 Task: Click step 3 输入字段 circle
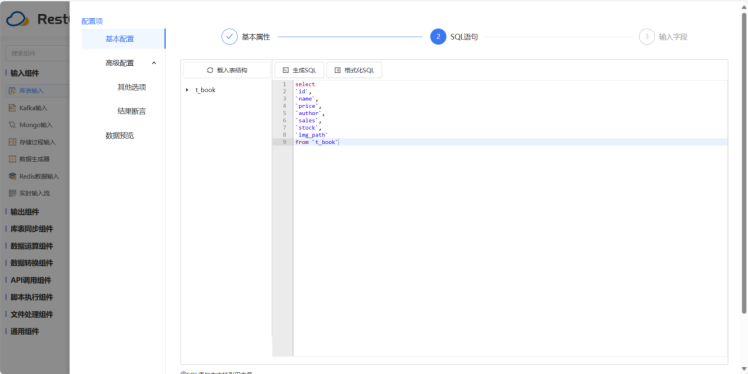[x=647, y=37]
